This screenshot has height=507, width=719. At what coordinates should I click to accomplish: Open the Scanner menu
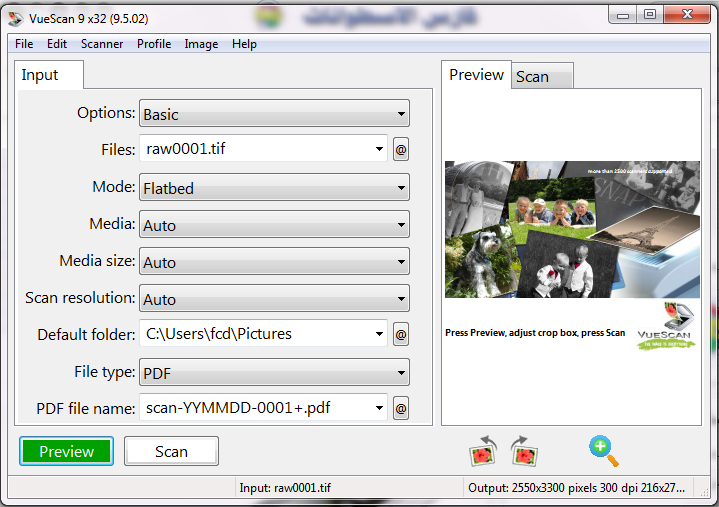click(x=102, y=44)
